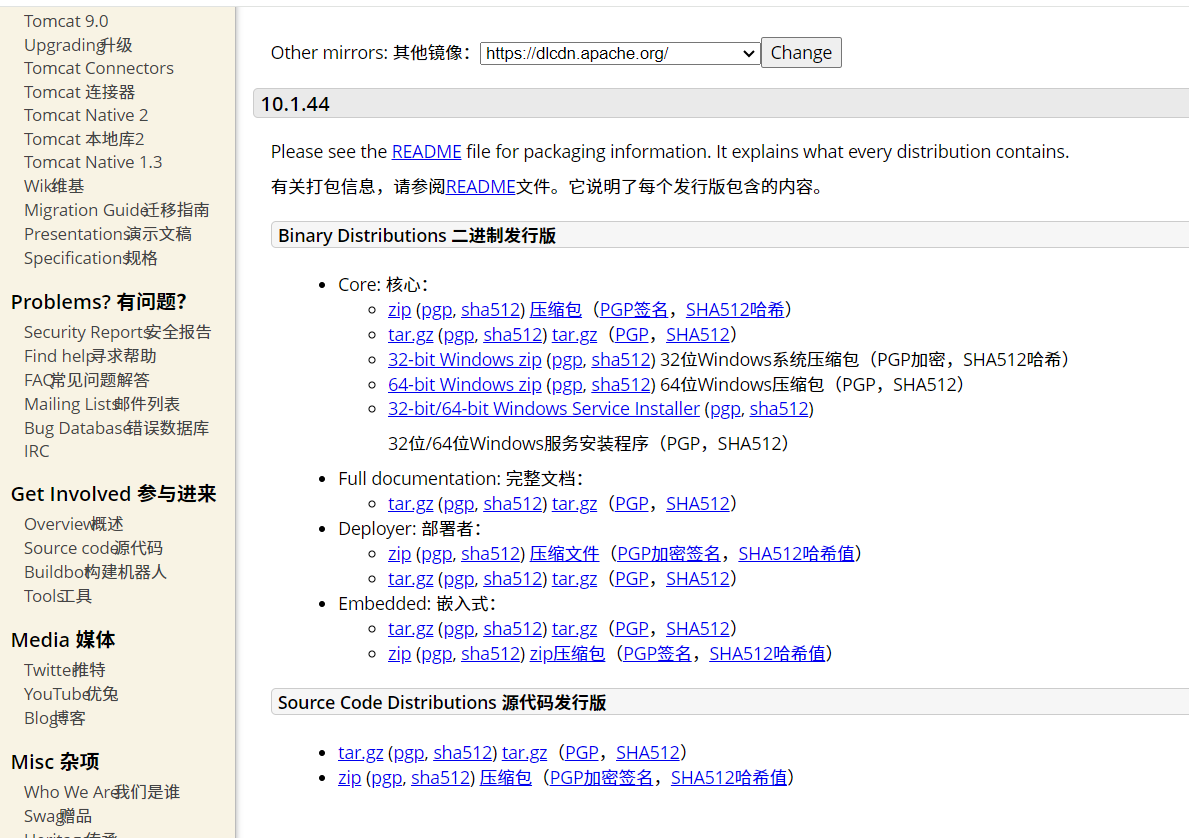1189x838 pixels.
Task: Open Migration Guide sidebar link
Action: tap(116, 210)
